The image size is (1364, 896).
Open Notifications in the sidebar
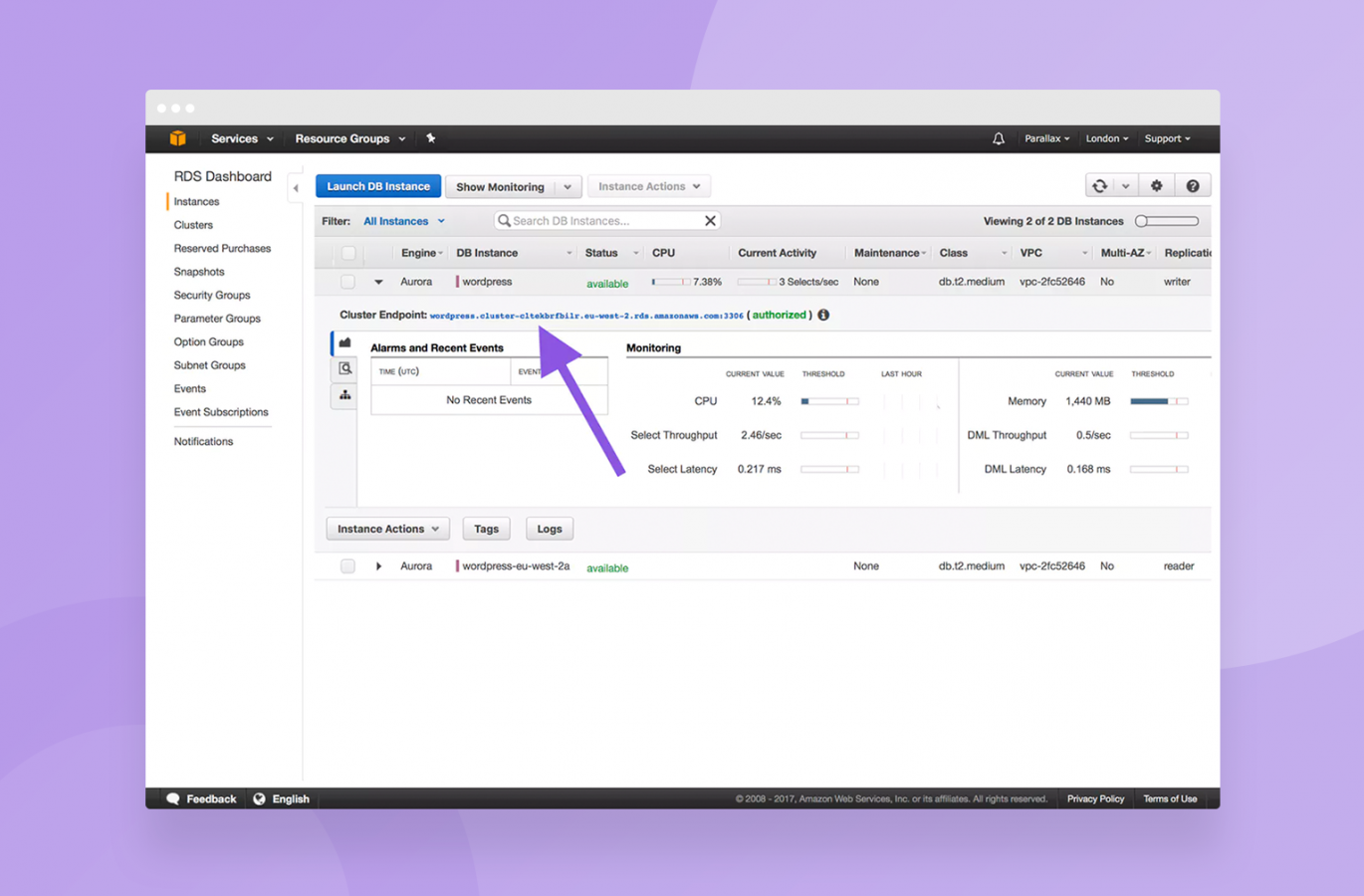point(203,441)
